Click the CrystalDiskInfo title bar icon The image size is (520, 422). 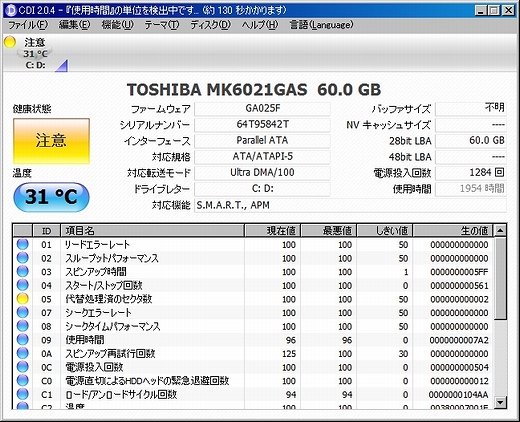(11, 10)
